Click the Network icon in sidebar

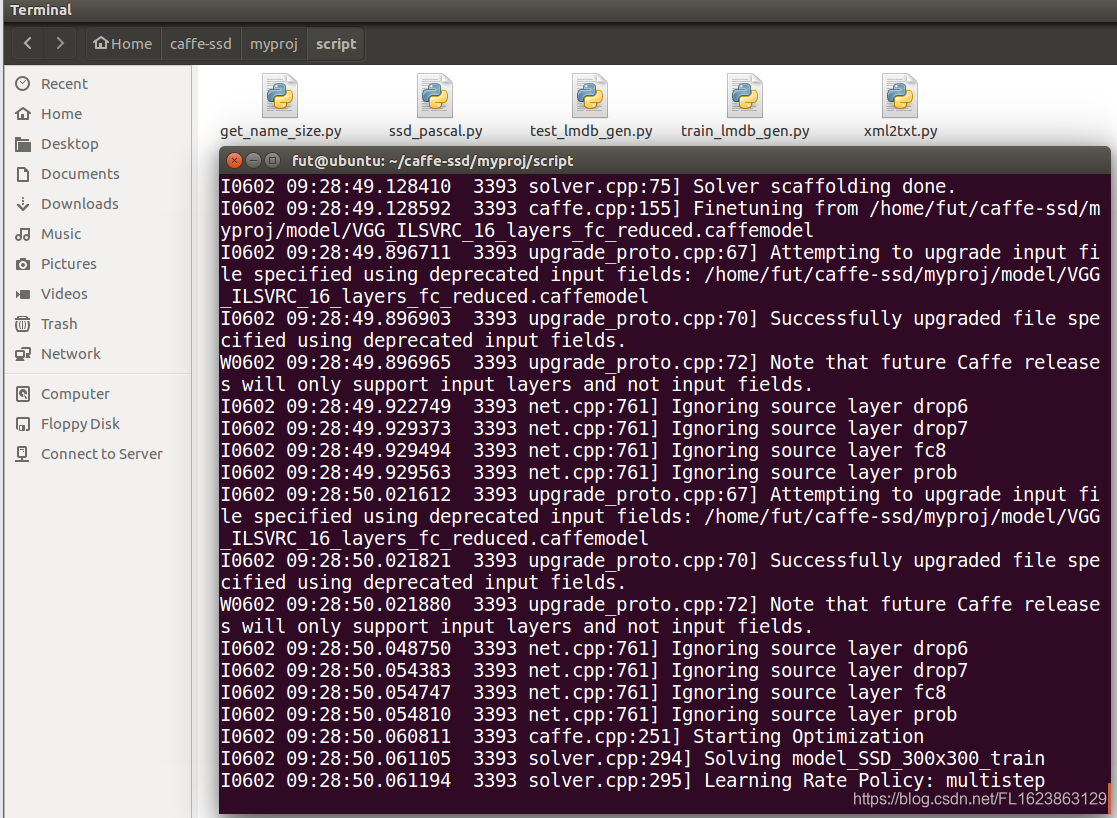(x=23, y=354)
